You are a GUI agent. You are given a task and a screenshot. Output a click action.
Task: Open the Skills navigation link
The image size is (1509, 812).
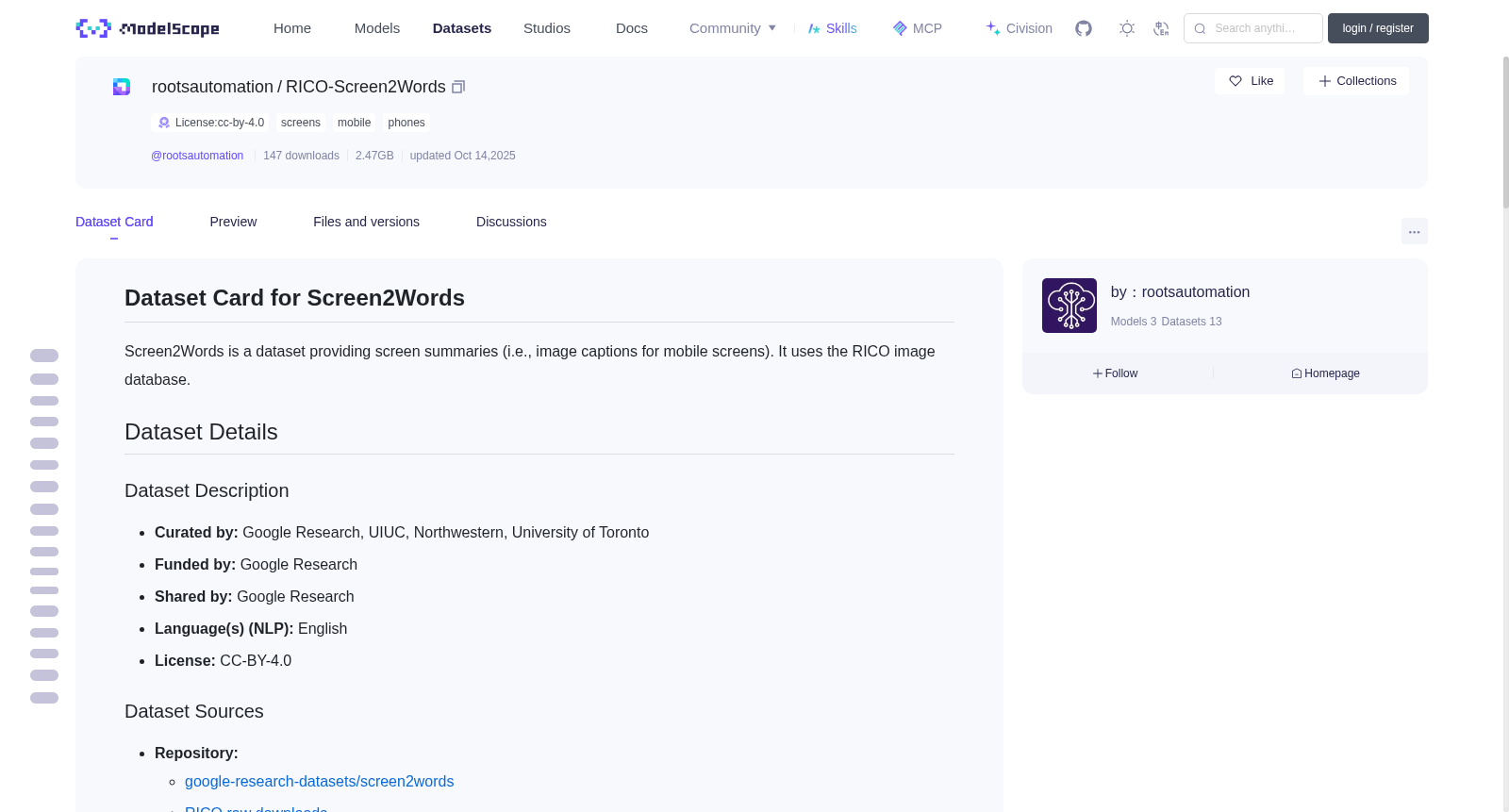(x=832, y=28)
